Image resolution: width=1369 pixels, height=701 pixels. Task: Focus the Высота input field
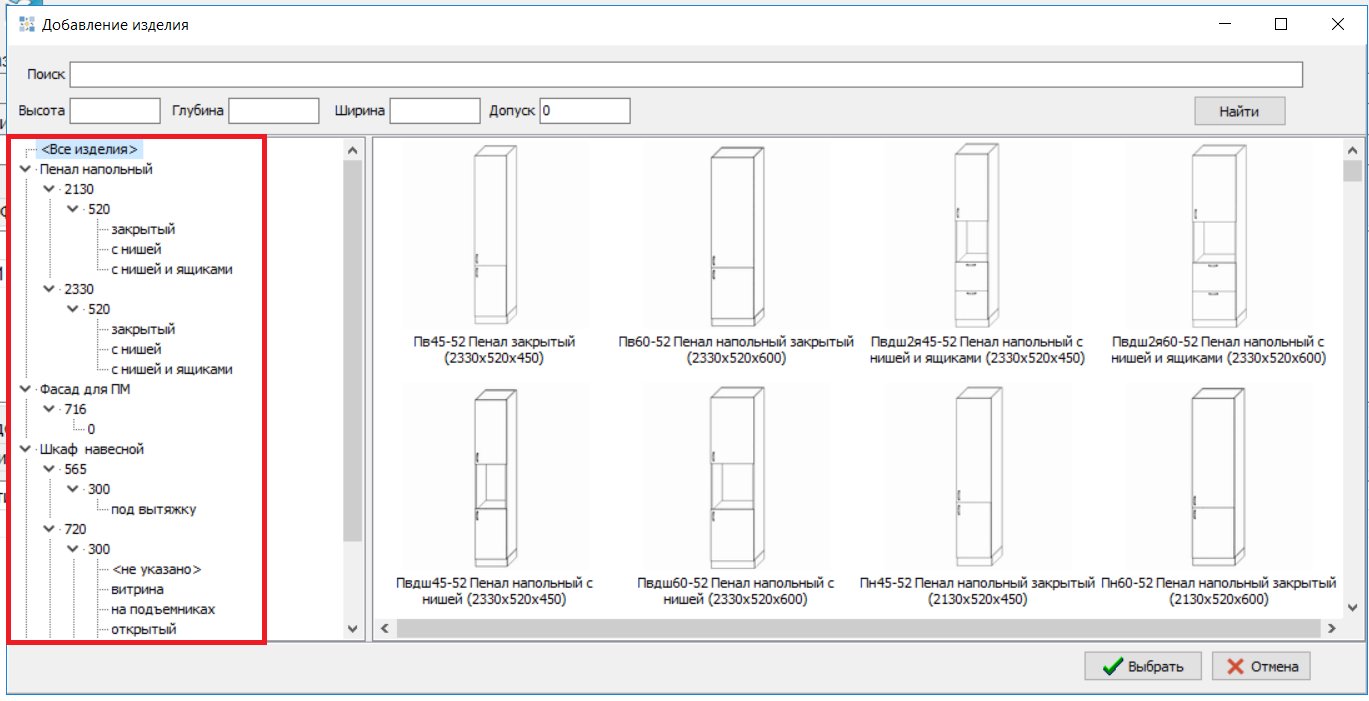tap(114, 111)
